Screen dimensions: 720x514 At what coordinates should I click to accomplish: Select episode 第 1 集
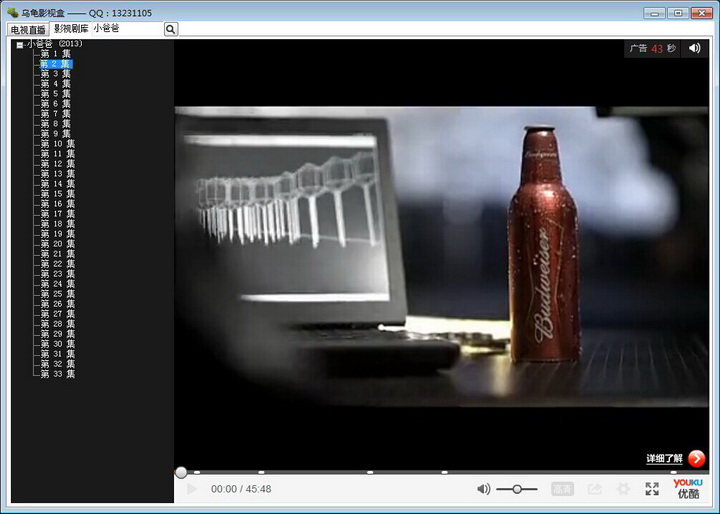(56, 54)
